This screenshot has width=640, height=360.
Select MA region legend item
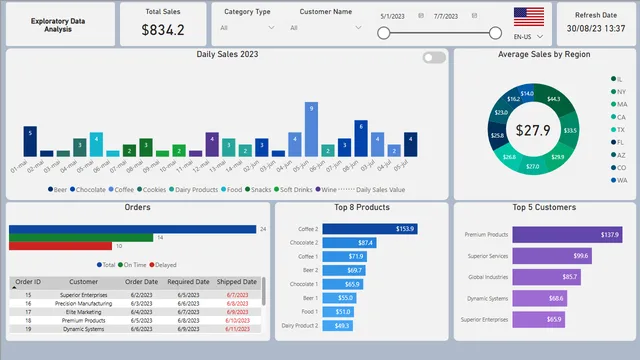[619, 104]
